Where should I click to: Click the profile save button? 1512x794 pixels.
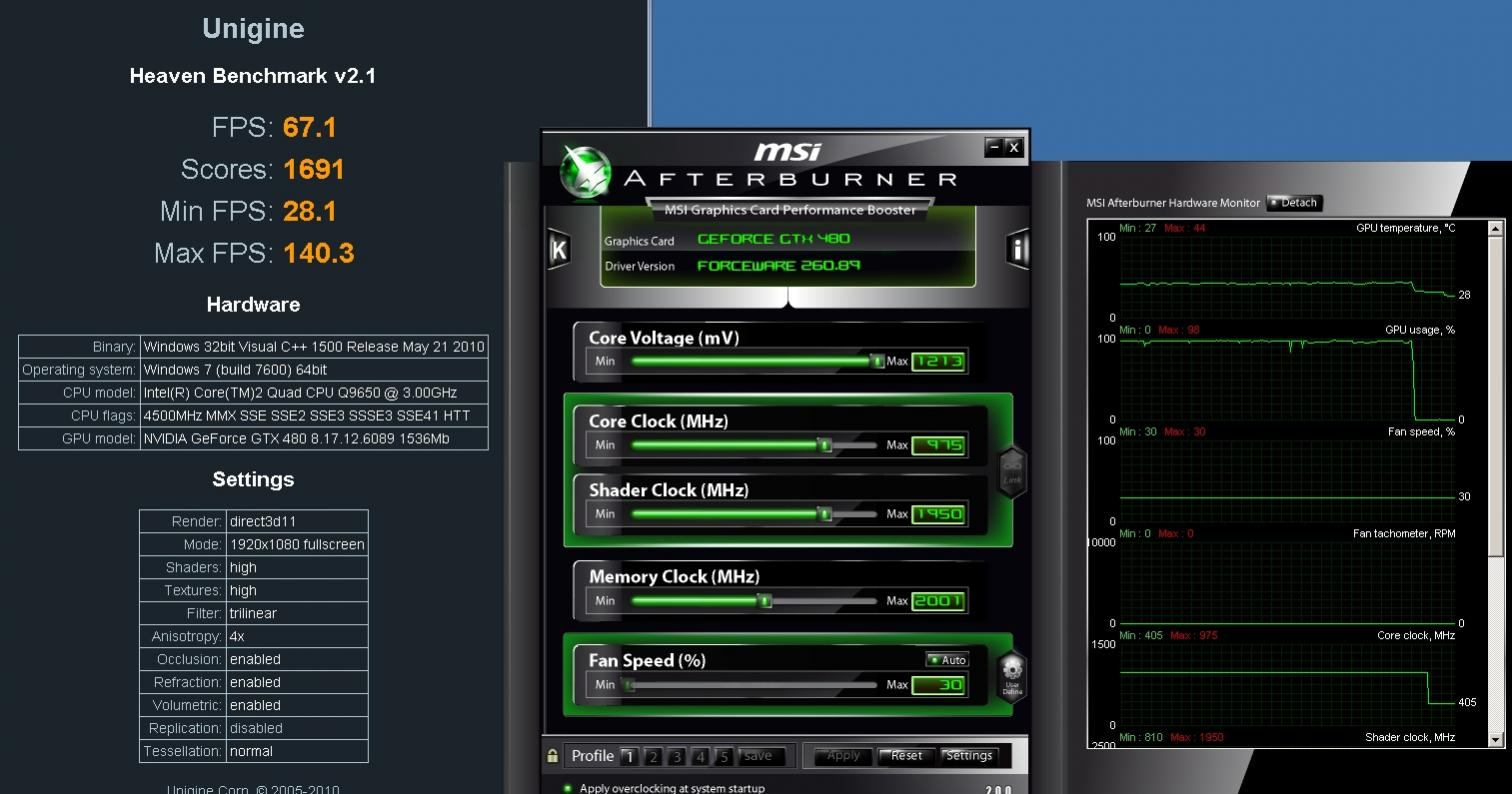[x=760, y=757]
